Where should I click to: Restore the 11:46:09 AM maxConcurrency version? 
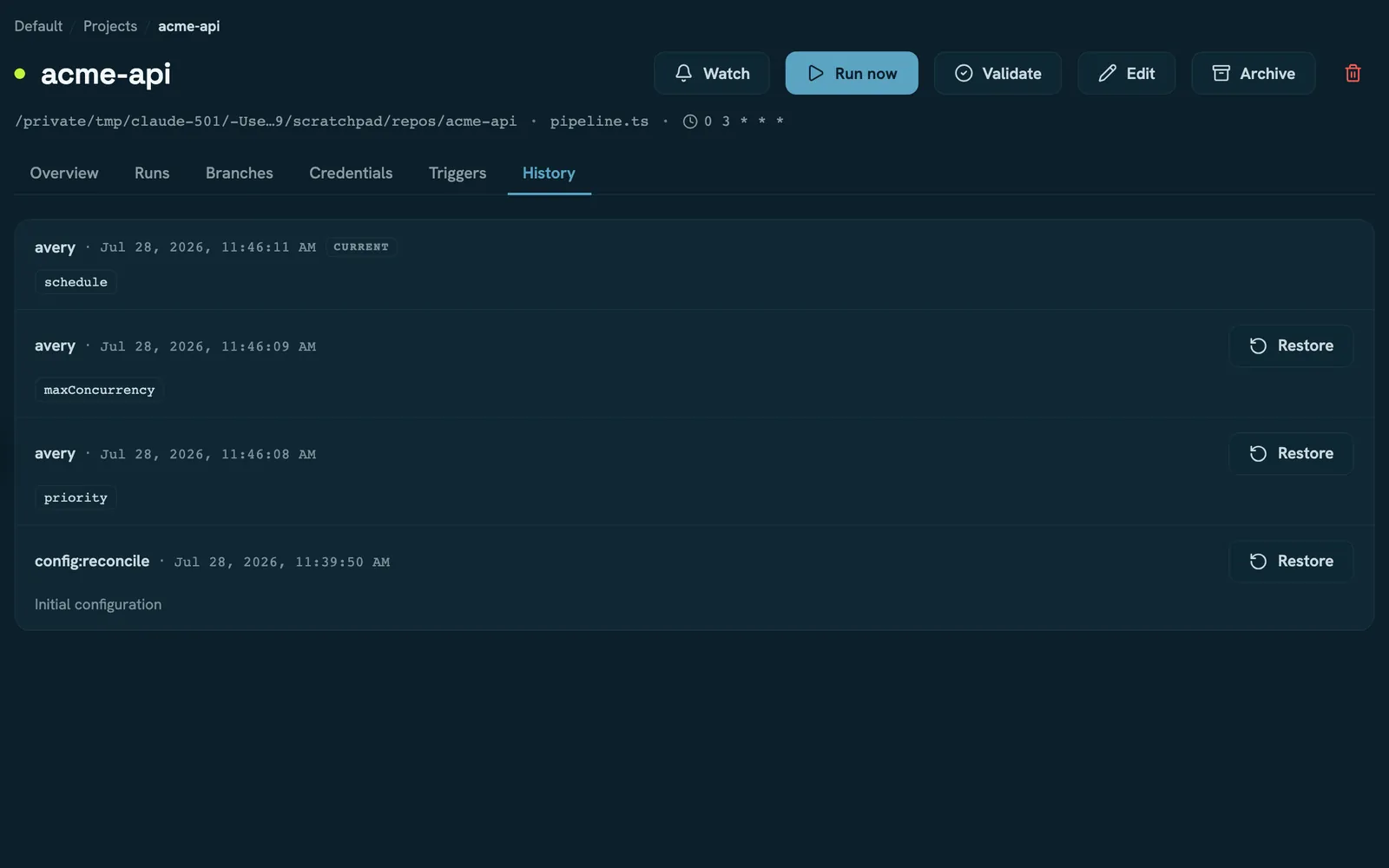coord(1291,345)
